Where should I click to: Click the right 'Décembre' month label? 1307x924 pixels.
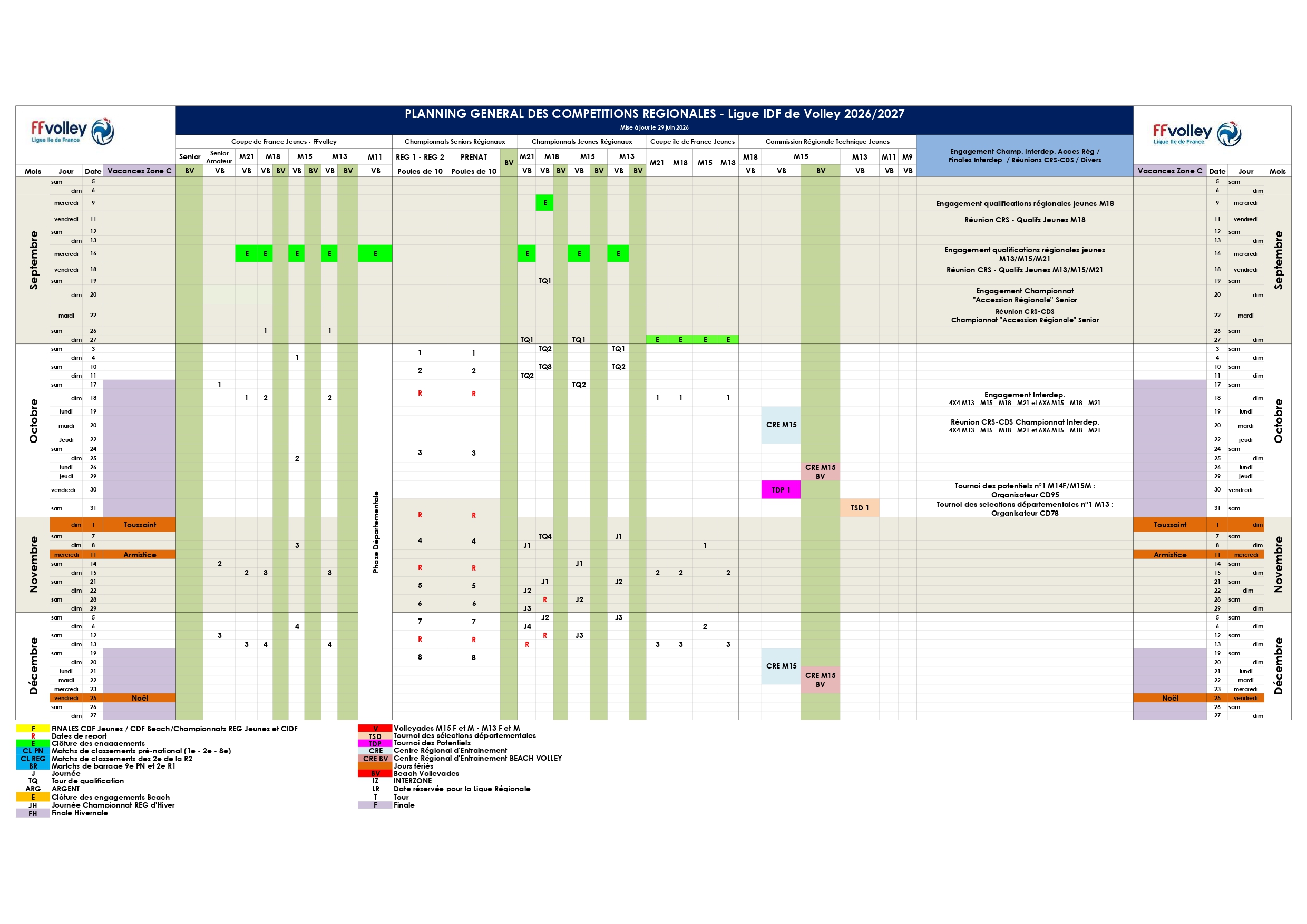[1279, 666]
